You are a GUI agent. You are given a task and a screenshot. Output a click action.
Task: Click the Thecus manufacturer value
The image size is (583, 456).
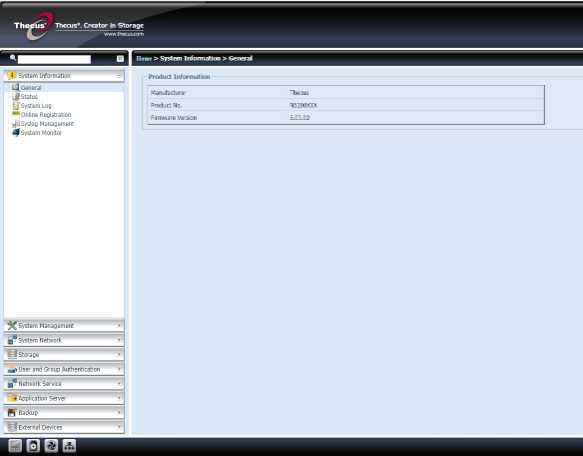[299, 93]
